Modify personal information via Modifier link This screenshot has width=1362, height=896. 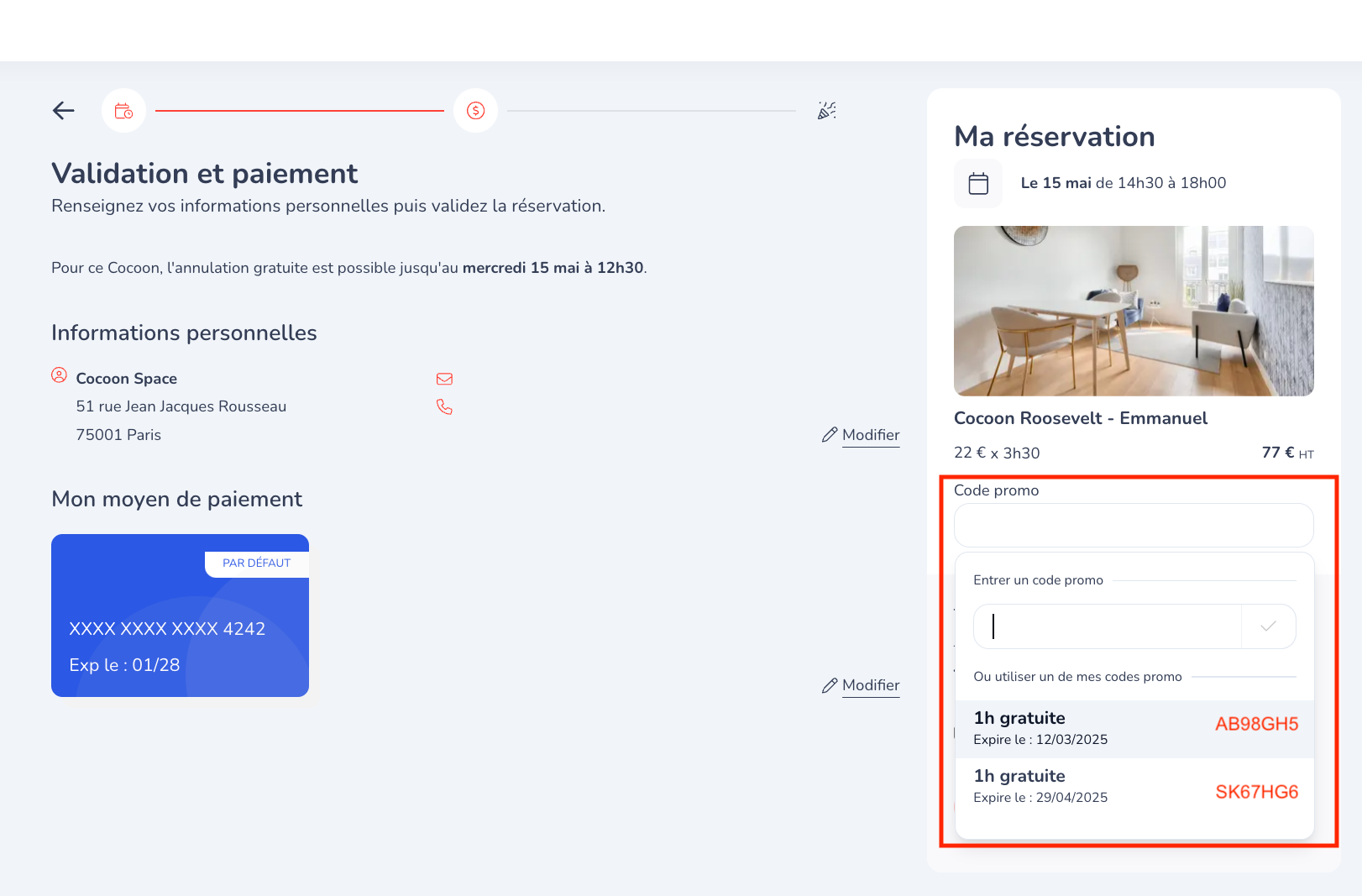(871, 435)
